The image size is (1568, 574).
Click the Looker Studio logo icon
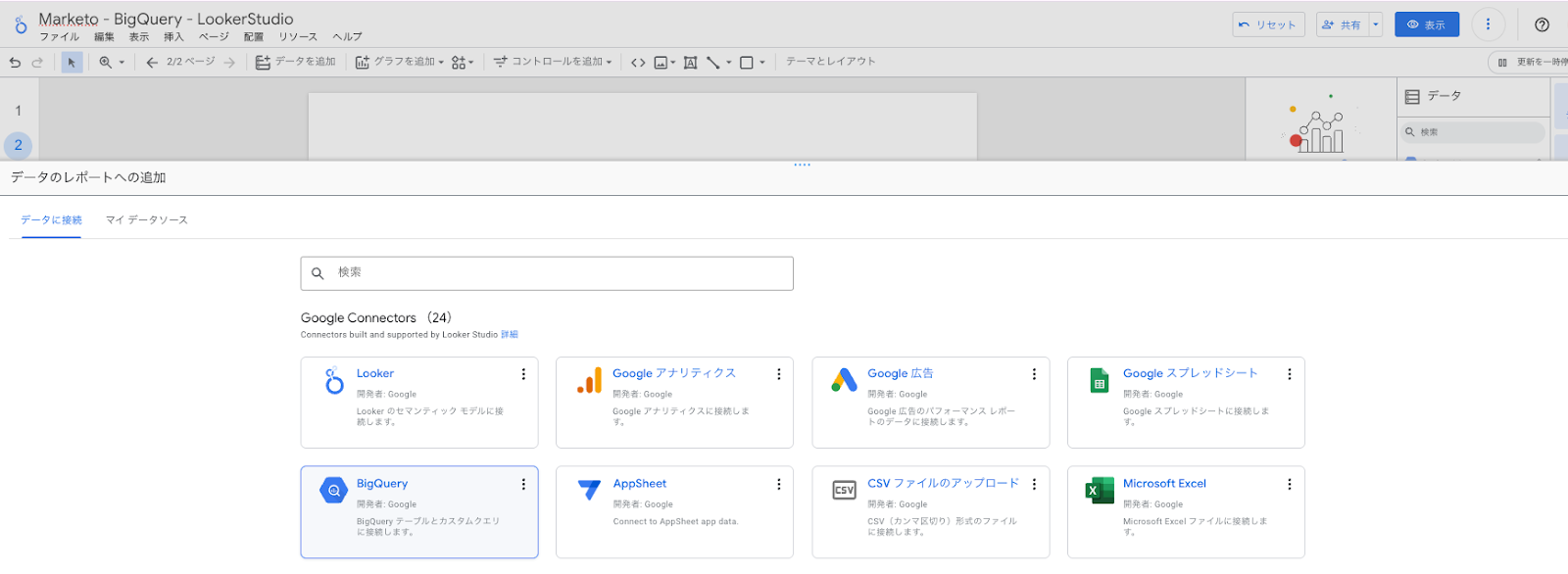pyautogui.click(x=21, y=24)
